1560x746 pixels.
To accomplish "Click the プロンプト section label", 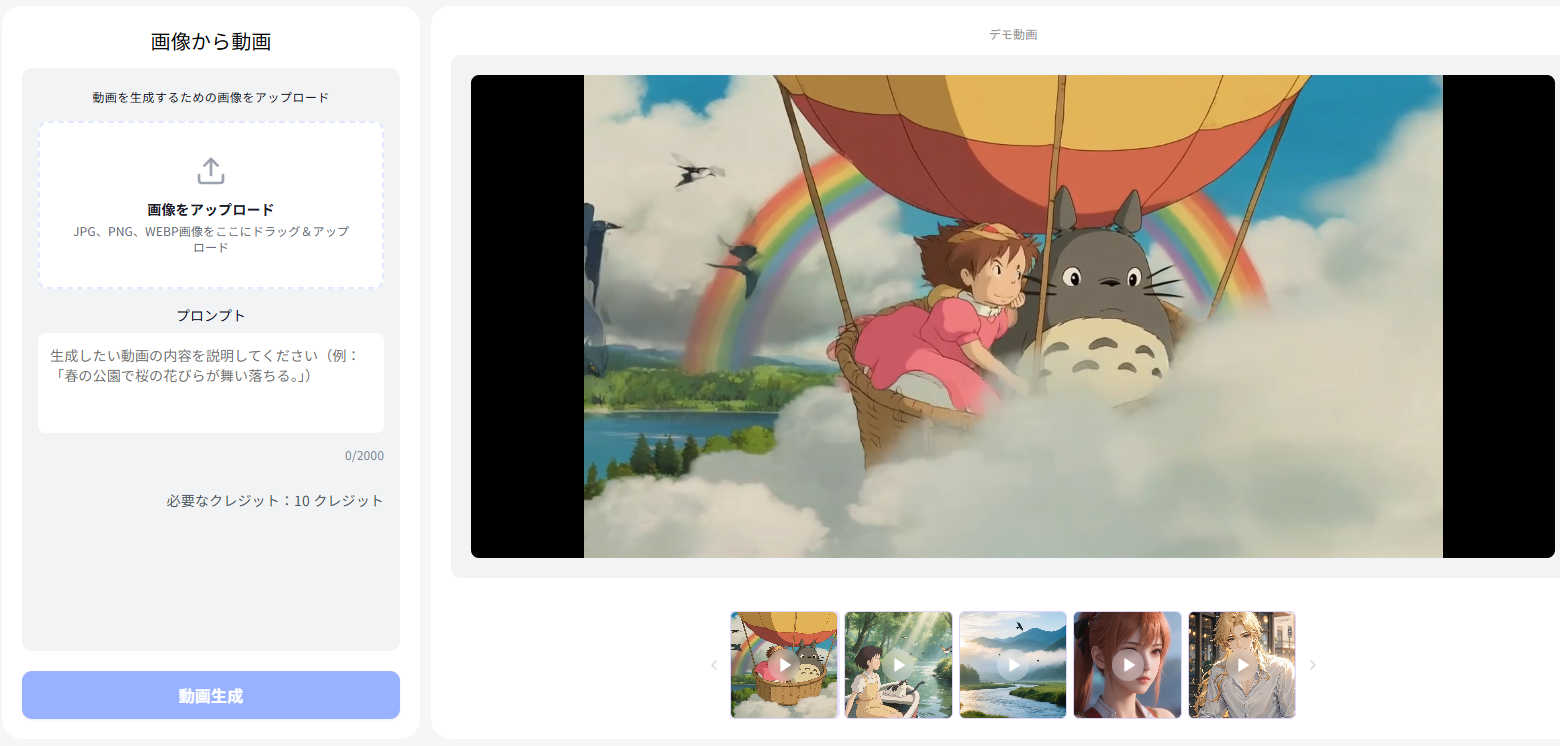I will pos(211,316).
